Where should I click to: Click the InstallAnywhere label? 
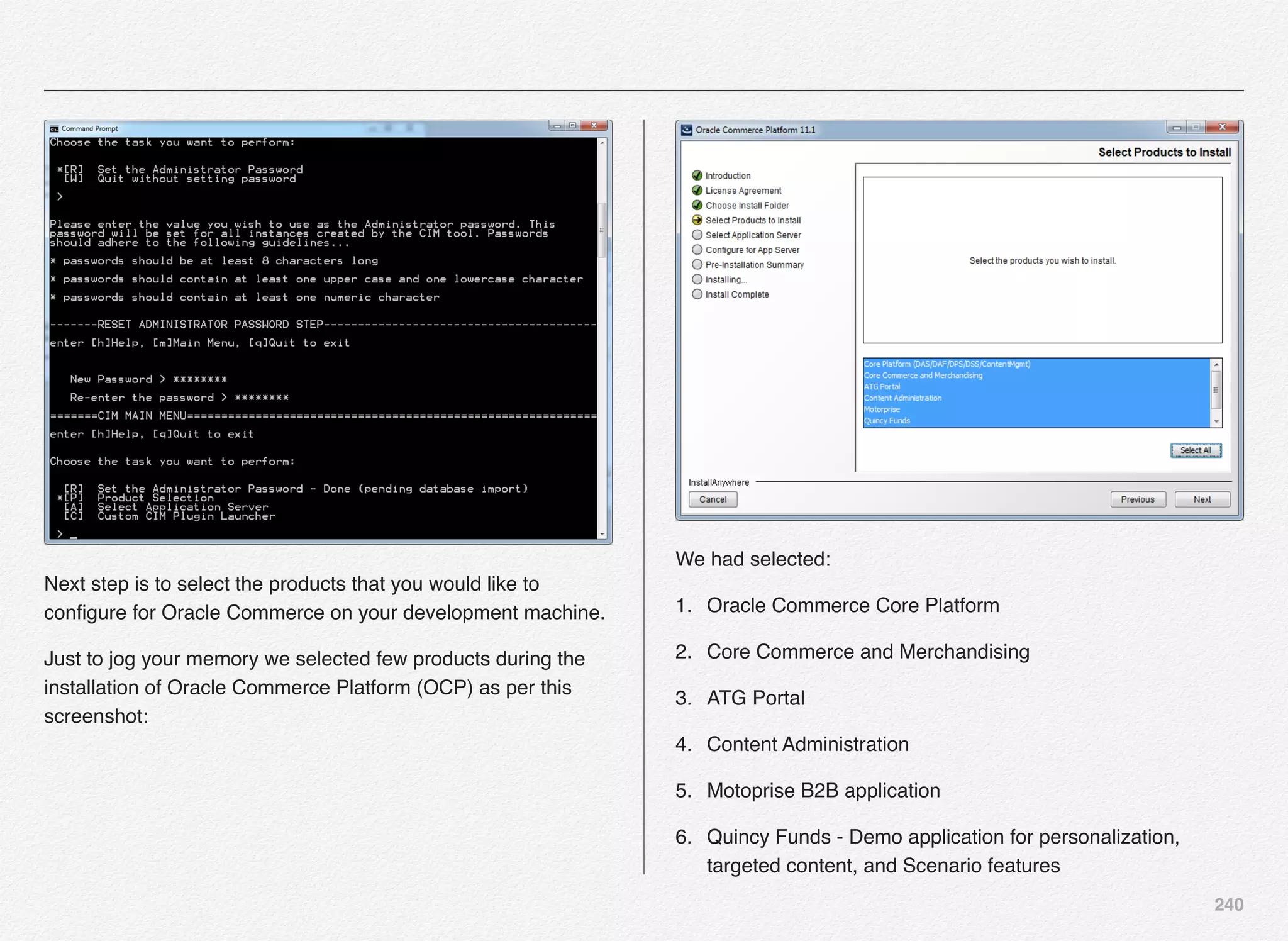pos(719,482)
